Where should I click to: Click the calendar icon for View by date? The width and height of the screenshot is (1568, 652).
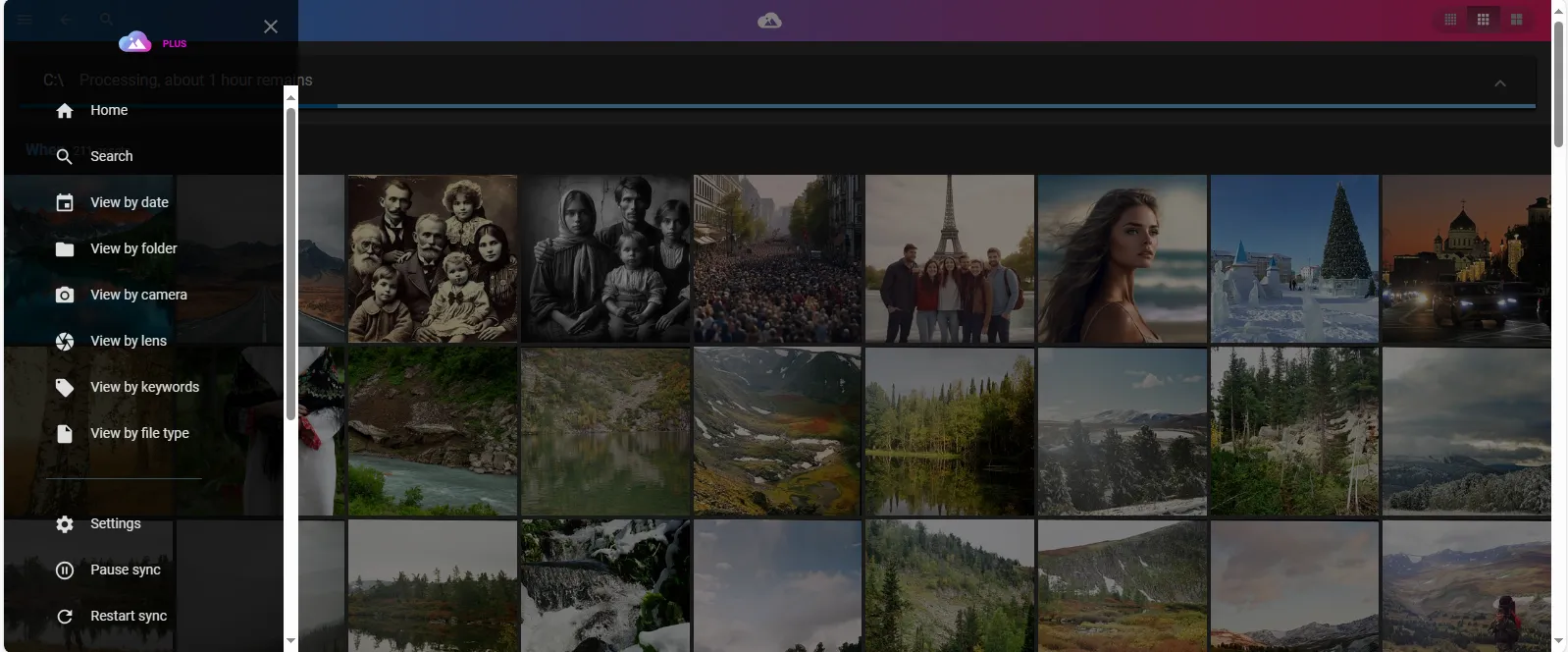point(65,203)
